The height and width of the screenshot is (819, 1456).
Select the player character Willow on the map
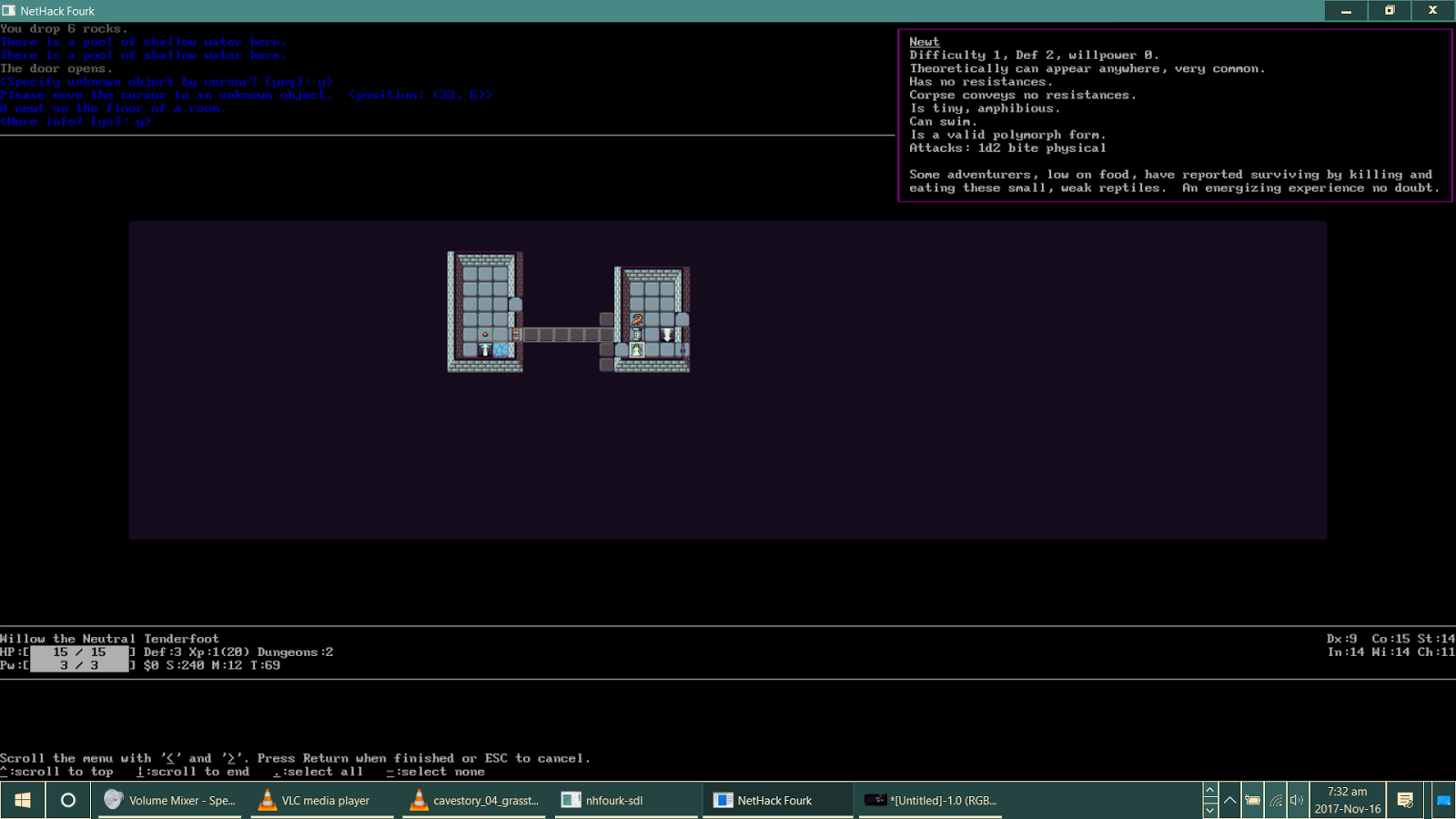tap(635, 349)
